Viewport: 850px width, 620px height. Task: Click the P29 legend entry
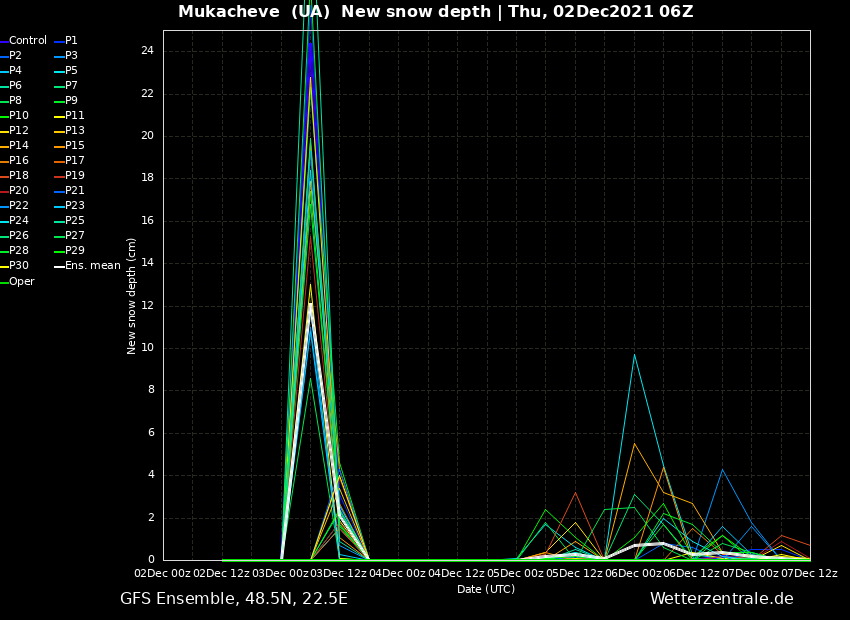[74, 251]
